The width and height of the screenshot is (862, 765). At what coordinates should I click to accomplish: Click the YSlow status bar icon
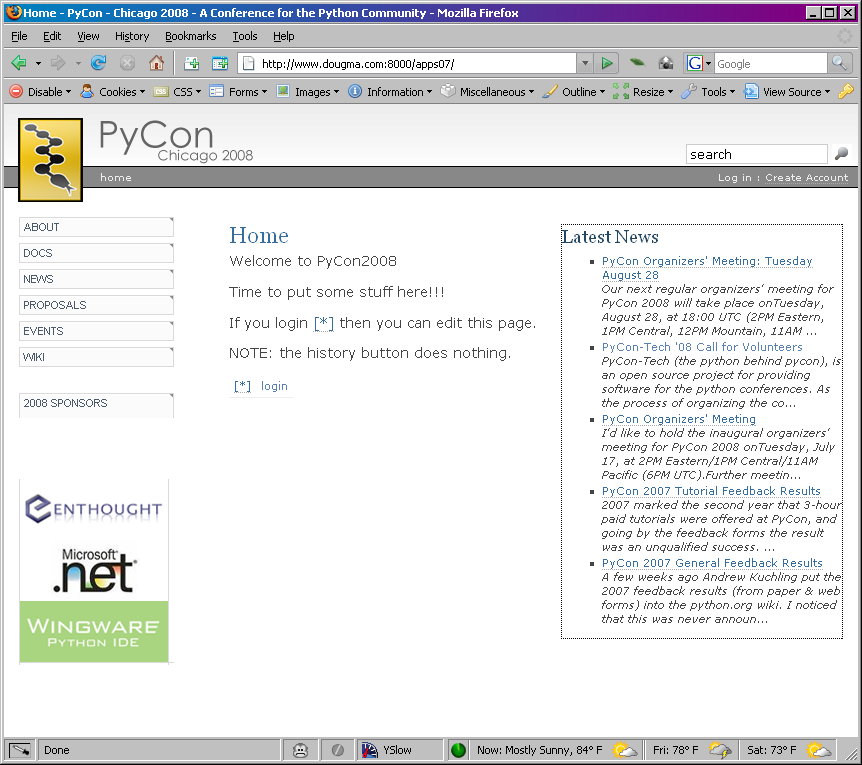click(370, 749)
